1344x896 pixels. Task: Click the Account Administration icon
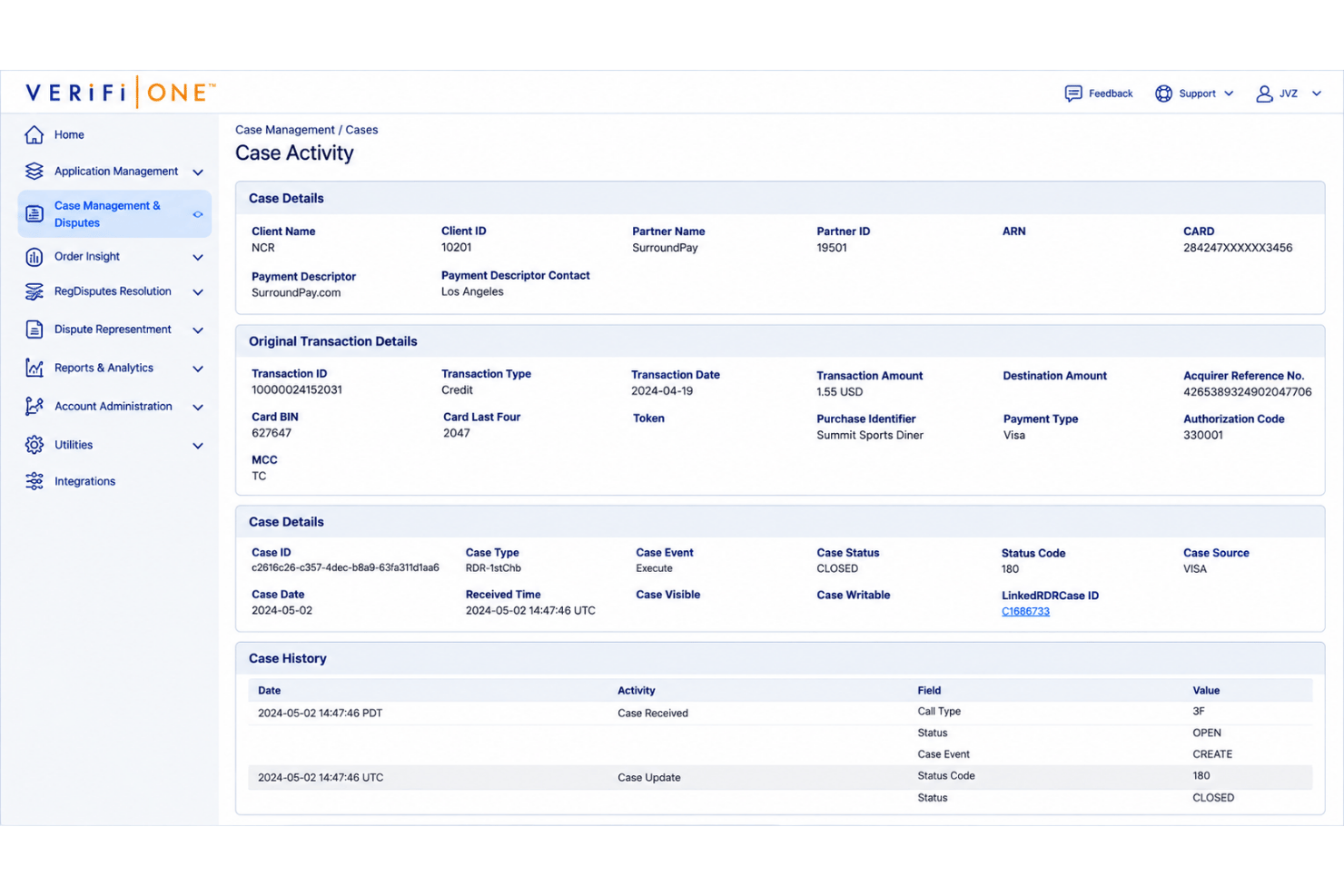[x=35, y=407]
